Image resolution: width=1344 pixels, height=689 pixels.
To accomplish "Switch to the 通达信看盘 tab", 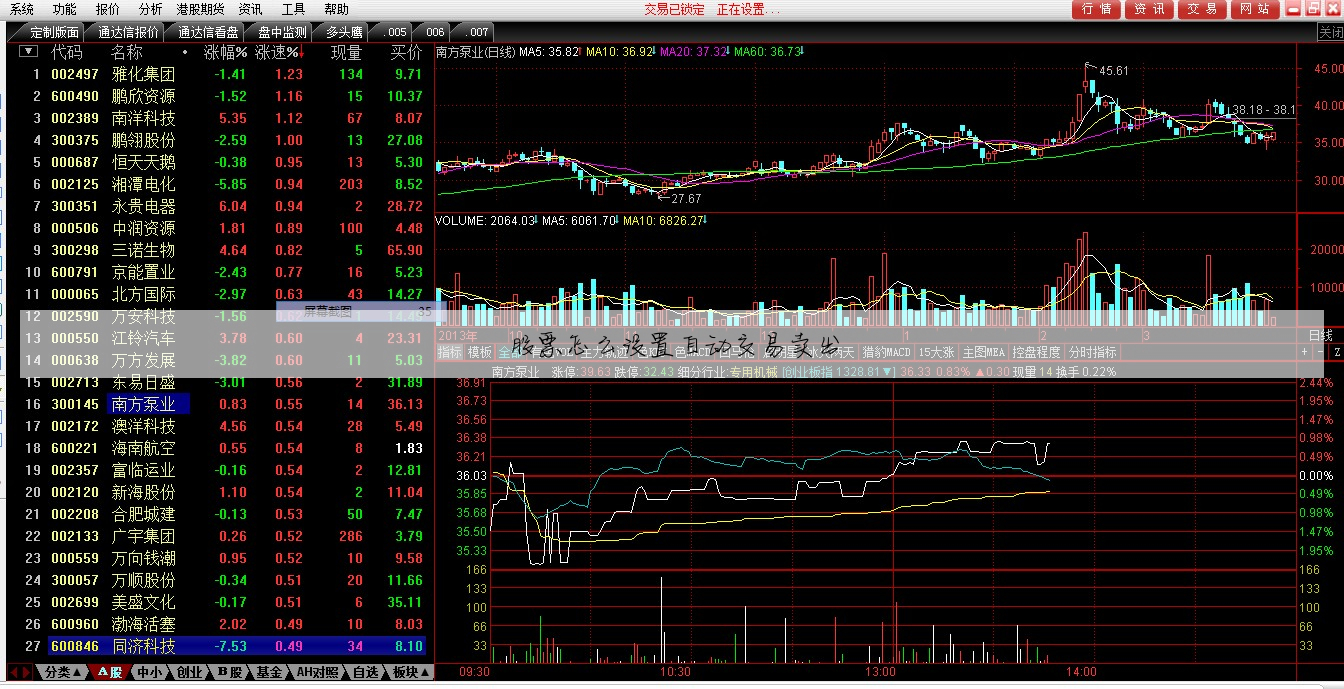I will click(208, 32).
